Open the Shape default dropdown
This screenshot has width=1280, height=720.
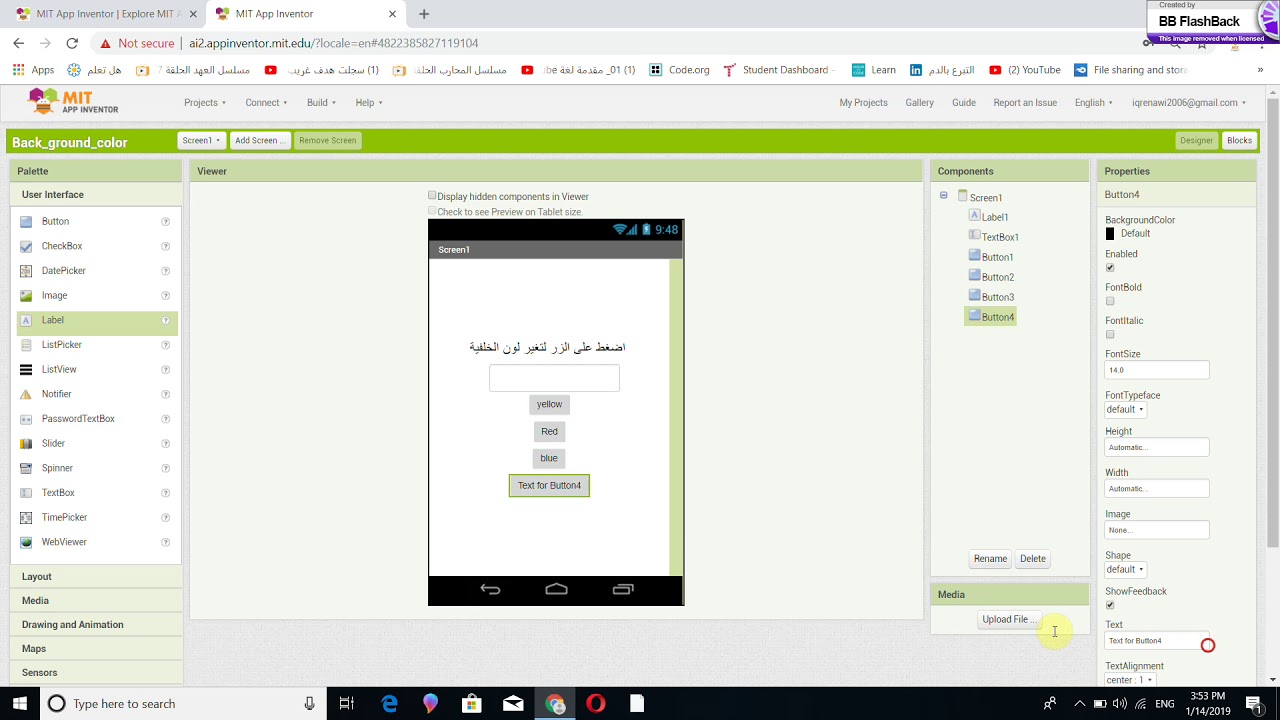1124,569
